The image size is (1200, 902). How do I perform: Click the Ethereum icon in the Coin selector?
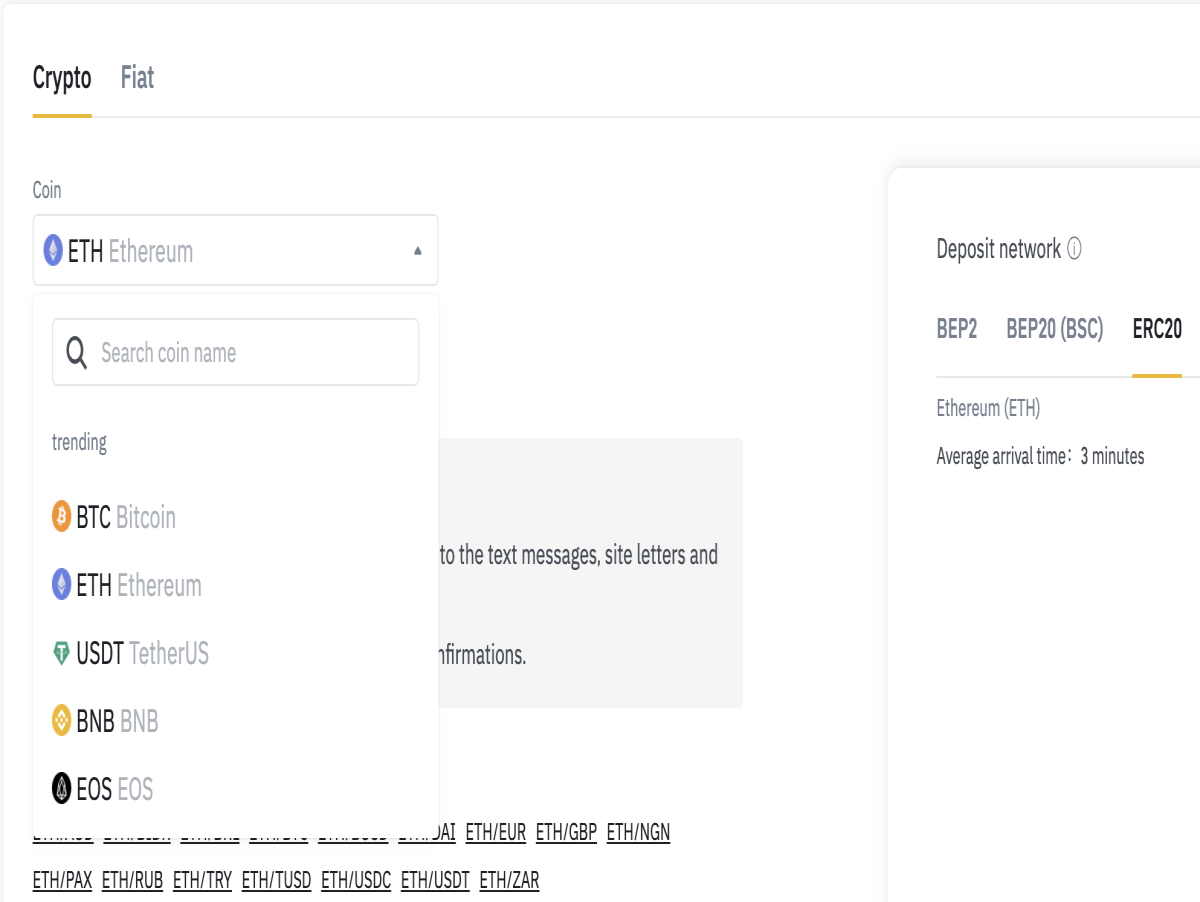tap(53, 250)
